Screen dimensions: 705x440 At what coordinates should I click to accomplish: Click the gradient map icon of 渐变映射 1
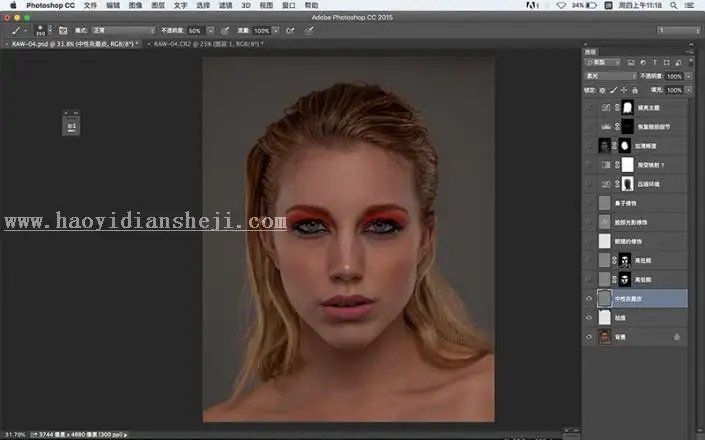point(606,165)
